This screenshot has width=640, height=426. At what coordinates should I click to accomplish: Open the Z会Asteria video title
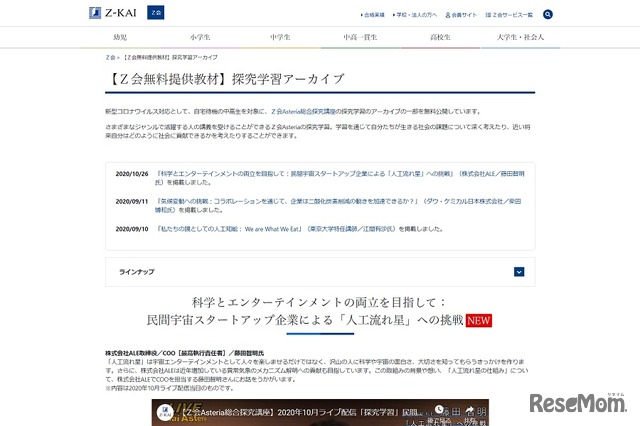click(301, 413)
